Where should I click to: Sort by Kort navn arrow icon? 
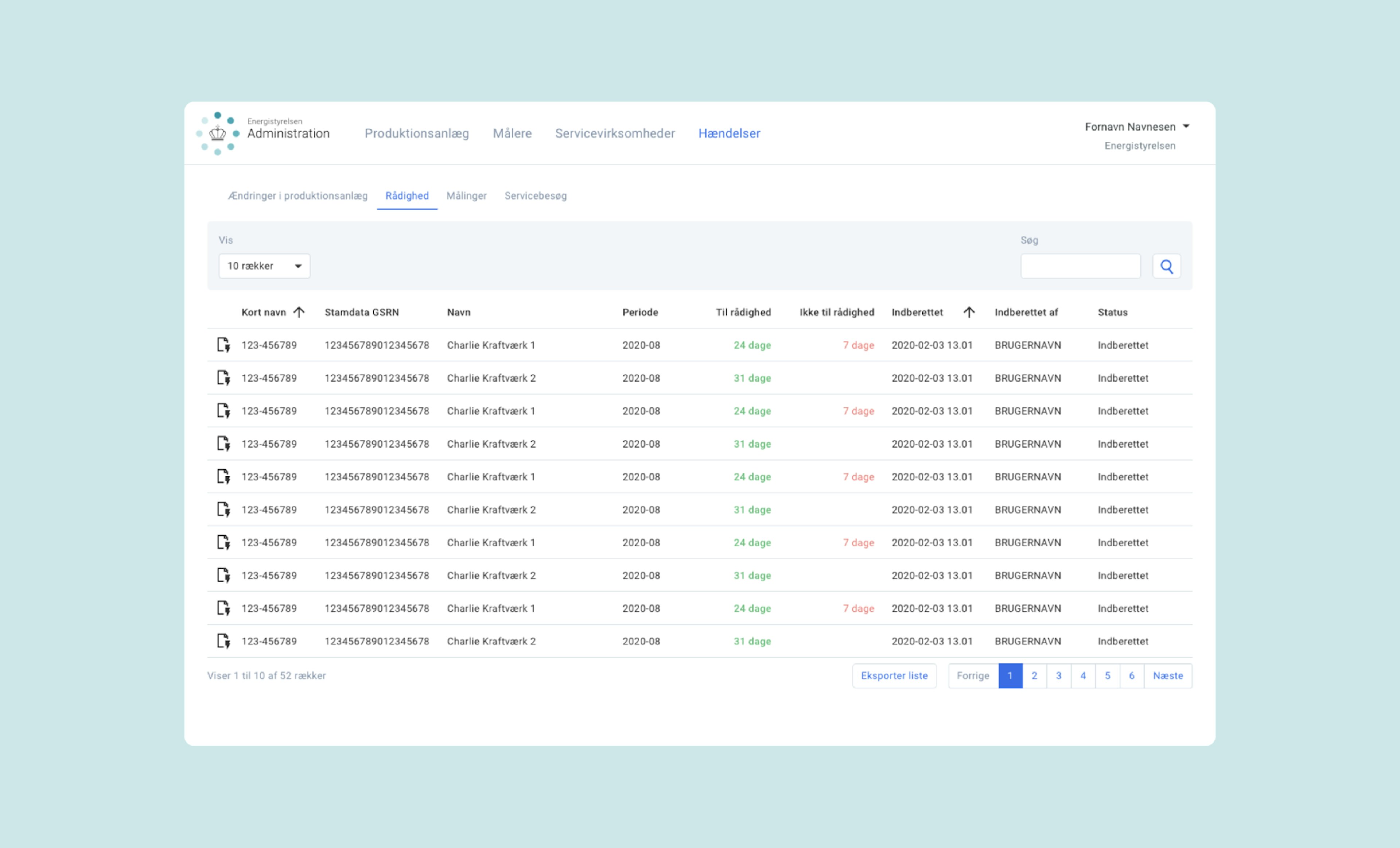coord(299,312)
